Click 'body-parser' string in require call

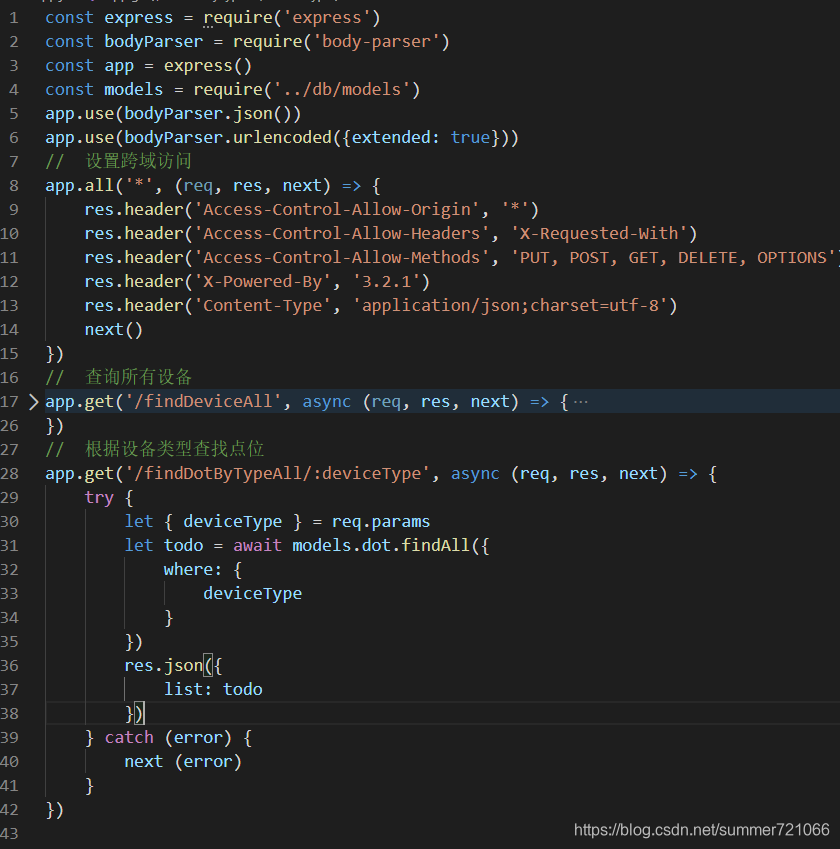tap(376, 42)
